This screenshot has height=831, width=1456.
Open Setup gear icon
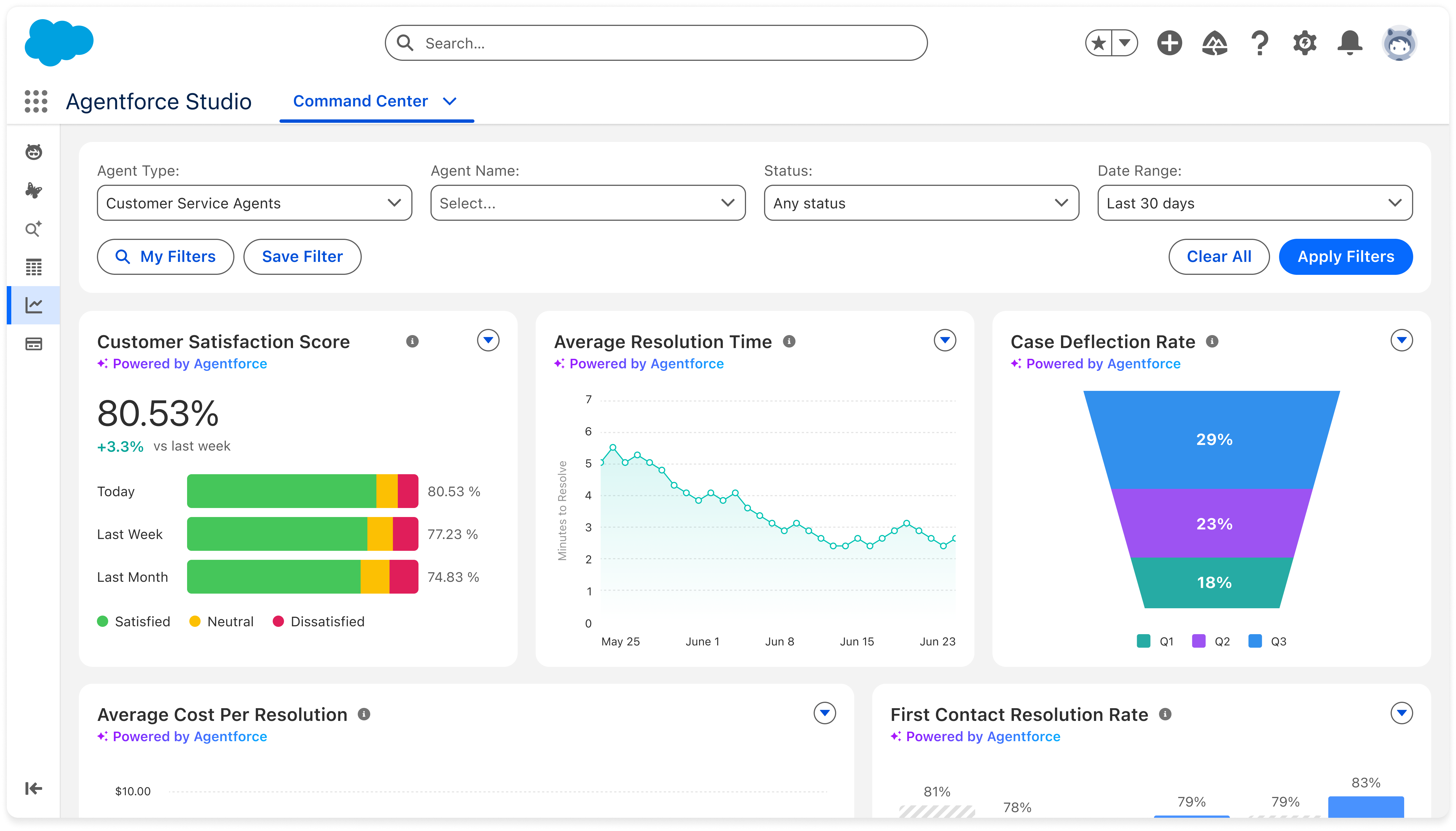(x=1305, y=43)
